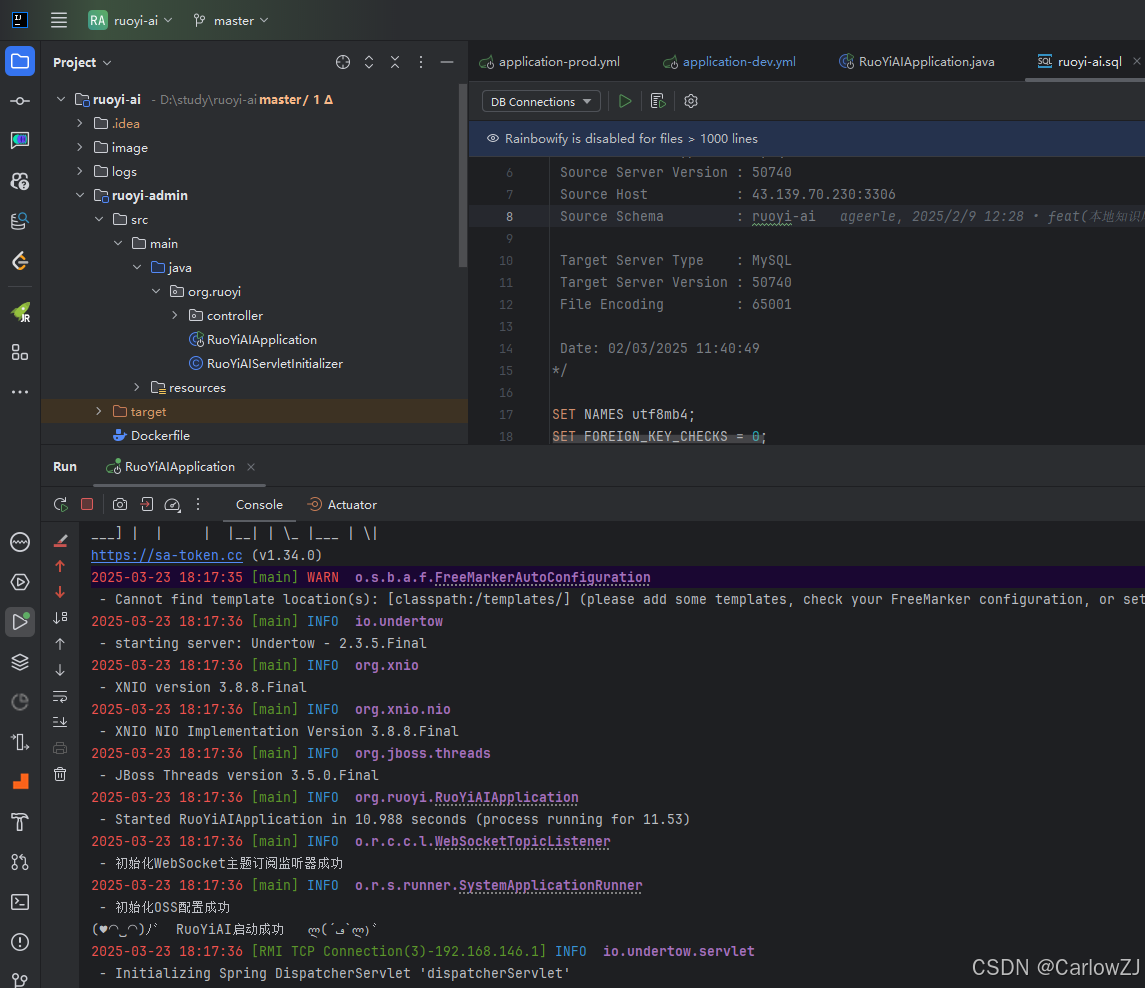
Task: Open the master branch dropdown
Action: pos(231,20)
